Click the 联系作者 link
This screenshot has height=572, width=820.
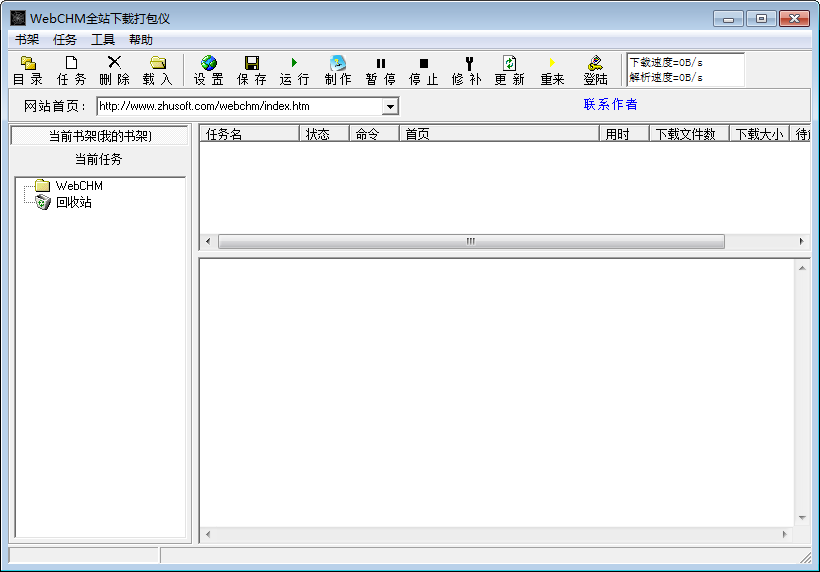pyautogui.click(x=610, y=104)
